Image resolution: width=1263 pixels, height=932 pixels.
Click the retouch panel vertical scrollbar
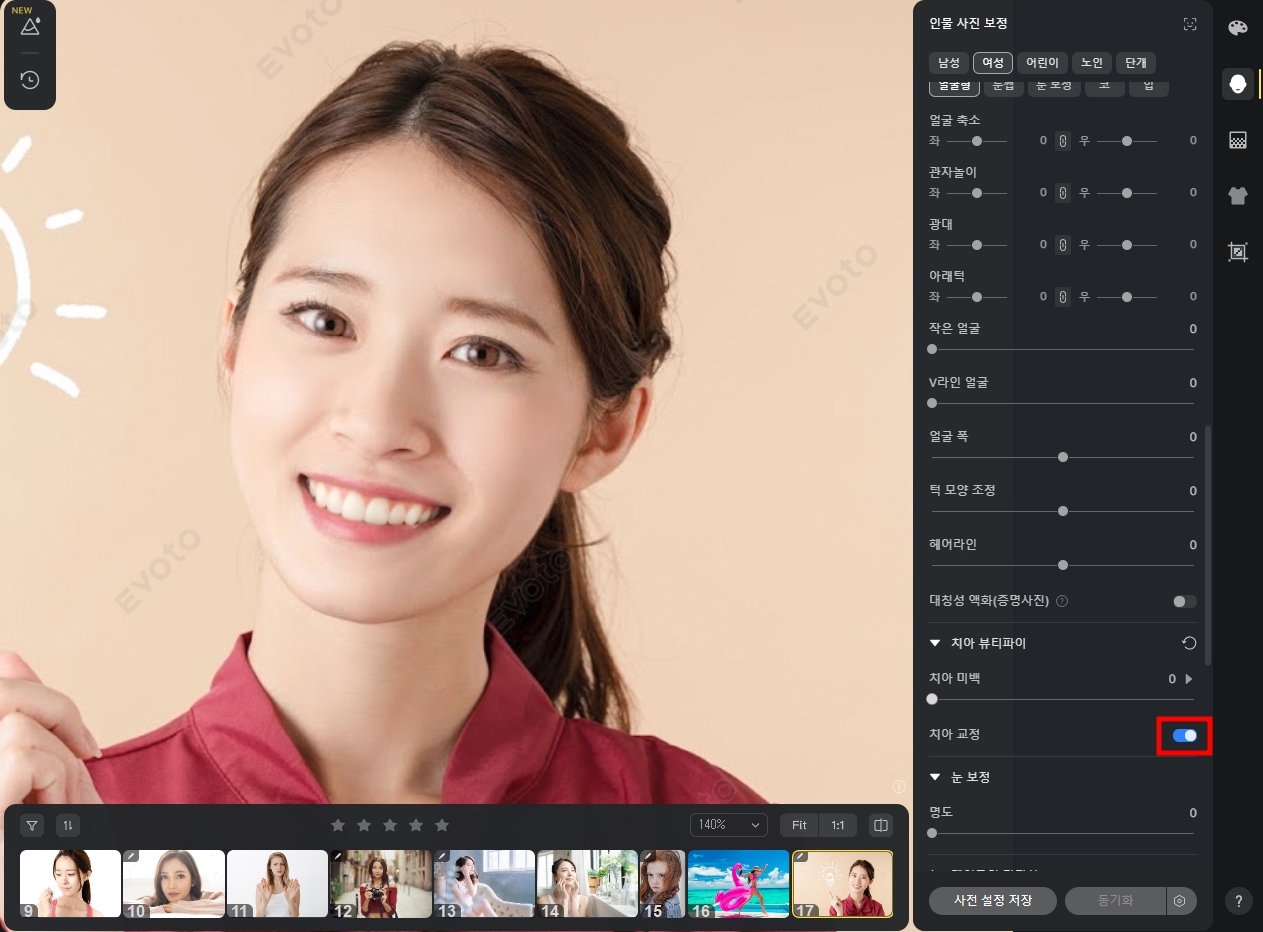(1208, 545)
